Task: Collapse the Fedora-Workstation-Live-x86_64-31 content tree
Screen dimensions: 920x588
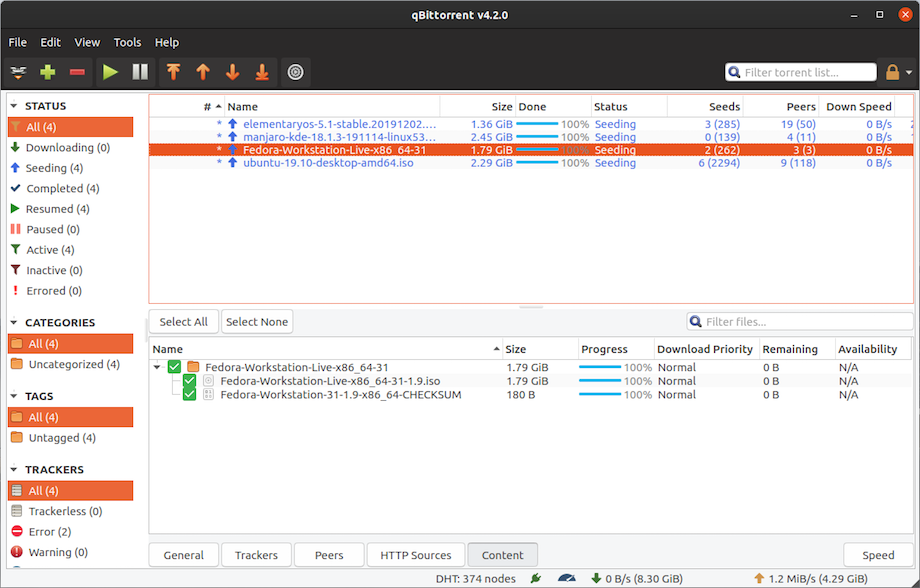Action: click(157, 367)
